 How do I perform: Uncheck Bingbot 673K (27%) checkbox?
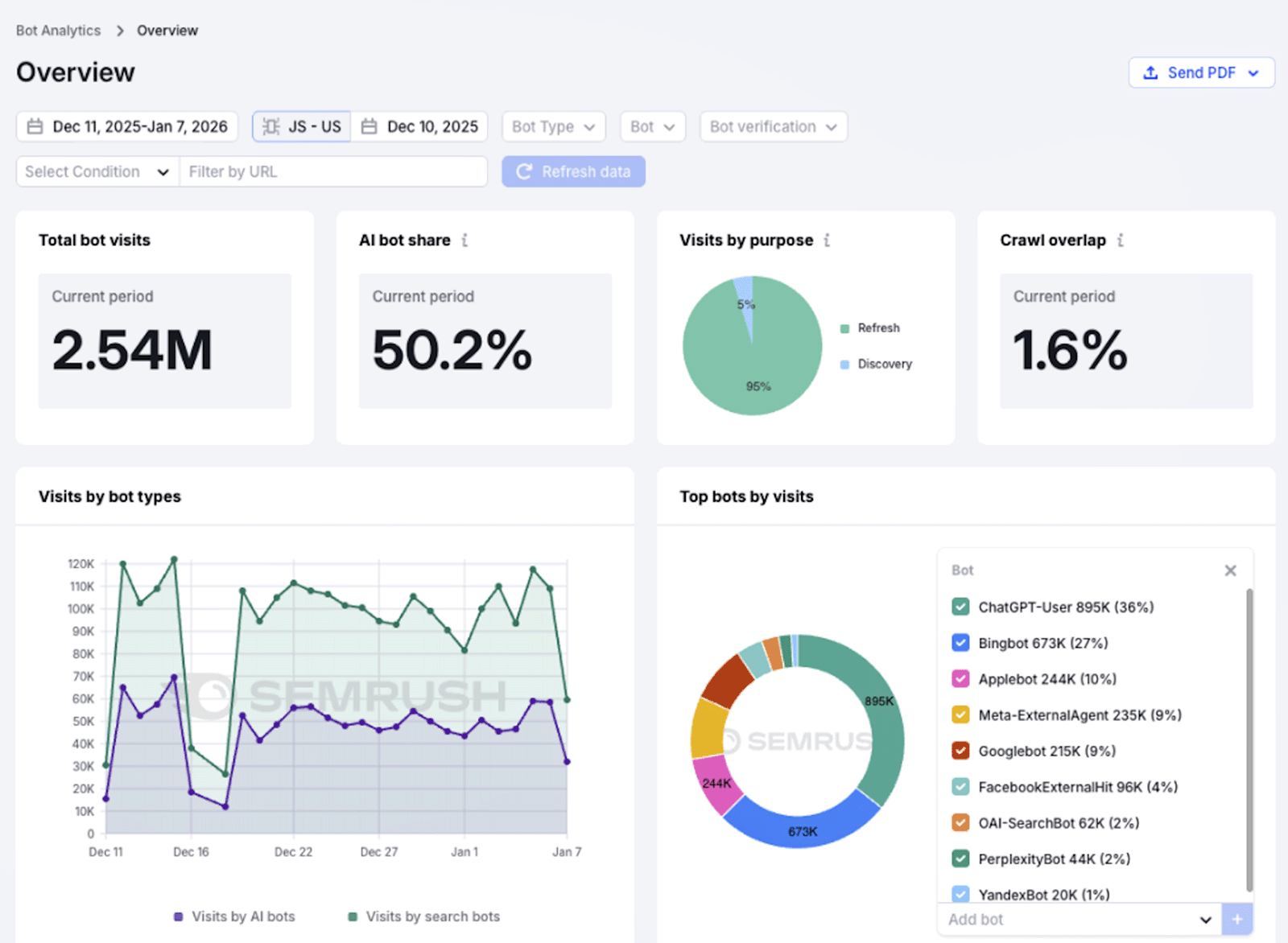pyautogui.click(x=960, y=643)
